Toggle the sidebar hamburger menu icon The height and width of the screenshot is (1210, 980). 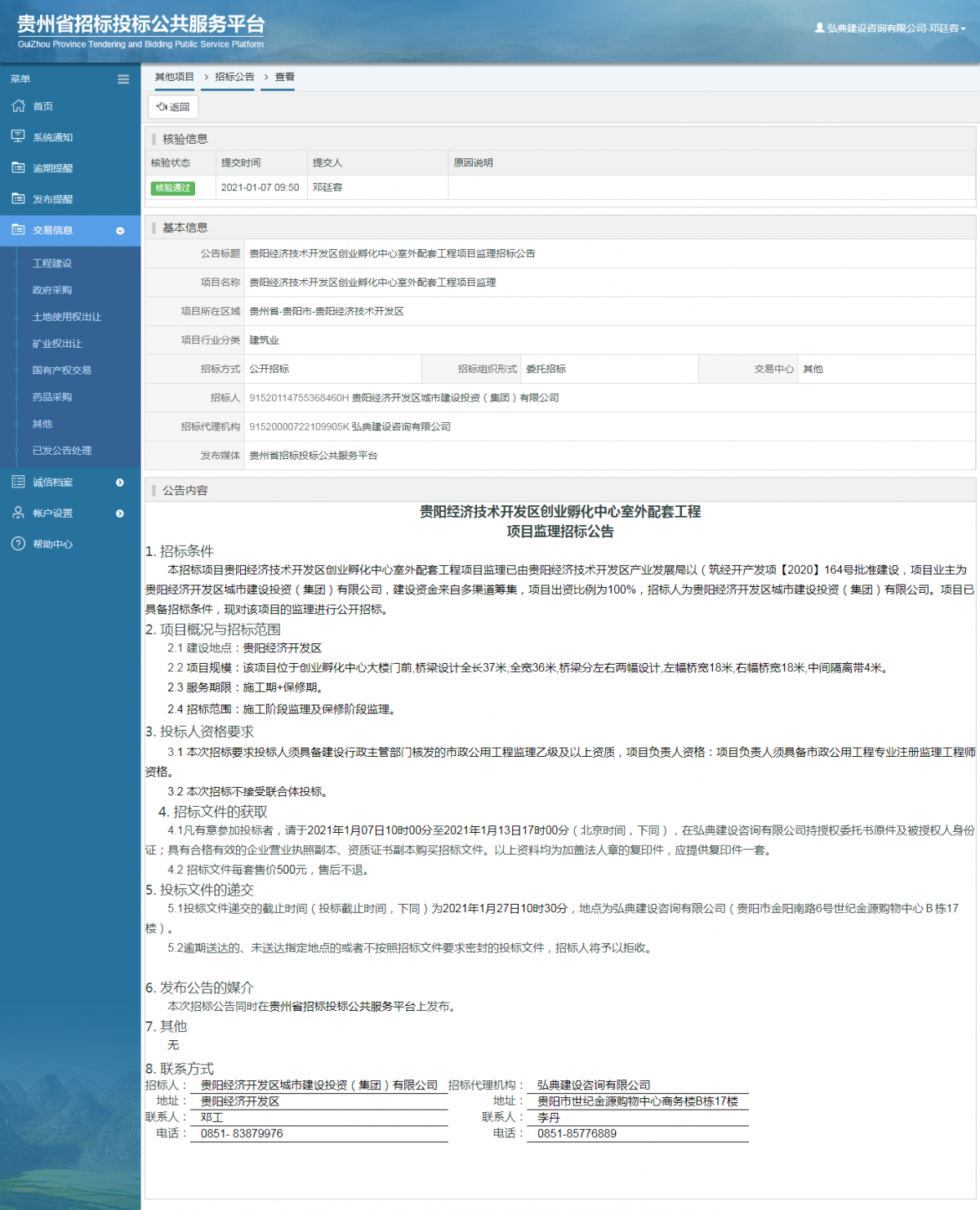[123, 79]
